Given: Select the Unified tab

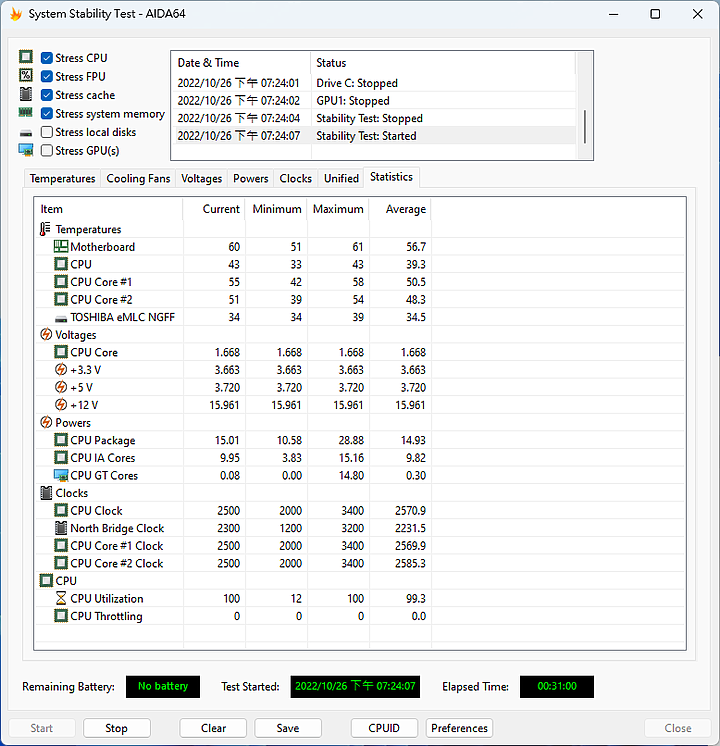Looking at the screenshot, I should click(341, 178).
